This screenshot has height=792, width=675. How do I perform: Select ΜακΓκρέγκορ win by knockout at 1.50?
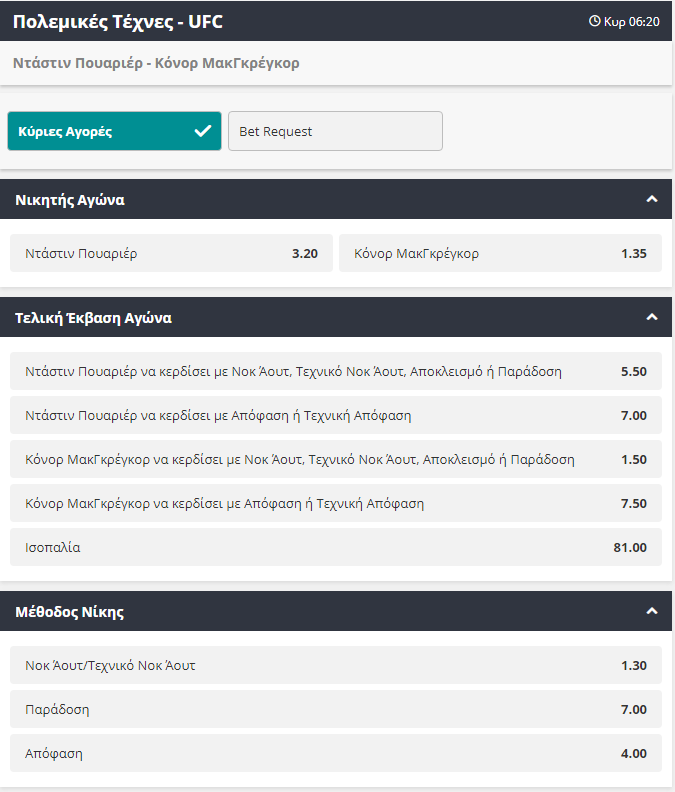click(335, 459)
